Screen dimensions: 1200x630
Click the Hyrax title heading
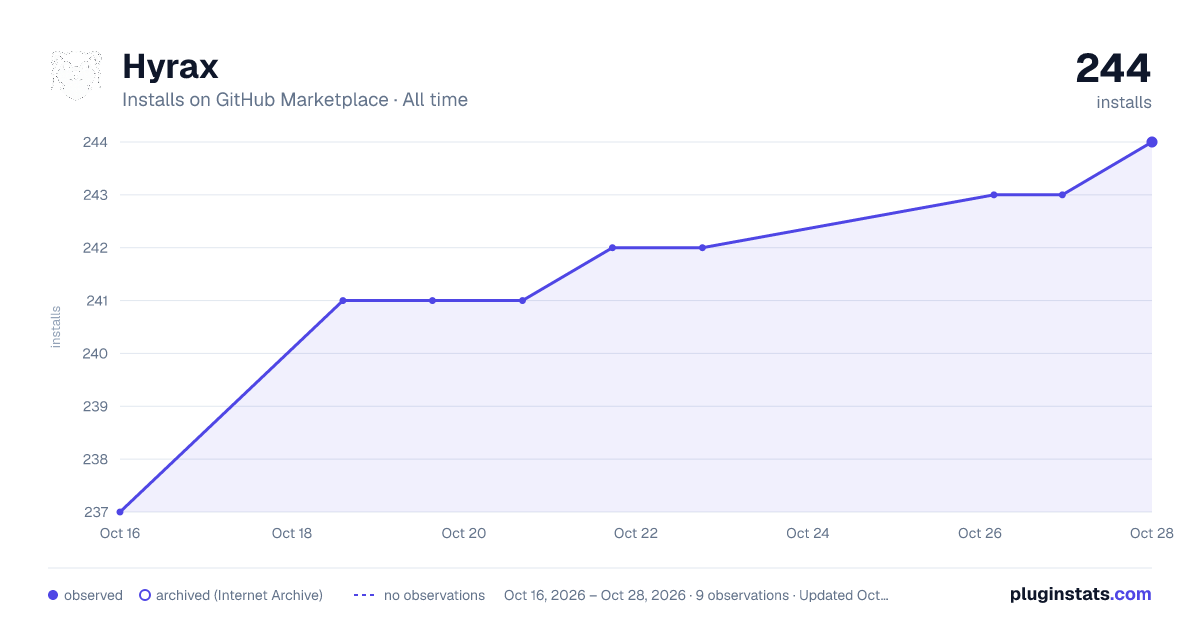(170, 67)
